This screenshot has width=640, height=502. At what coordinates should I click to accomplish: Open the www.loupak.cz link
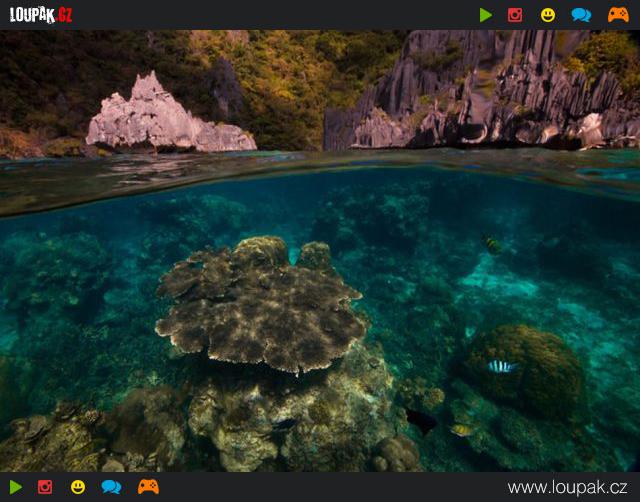567,487
